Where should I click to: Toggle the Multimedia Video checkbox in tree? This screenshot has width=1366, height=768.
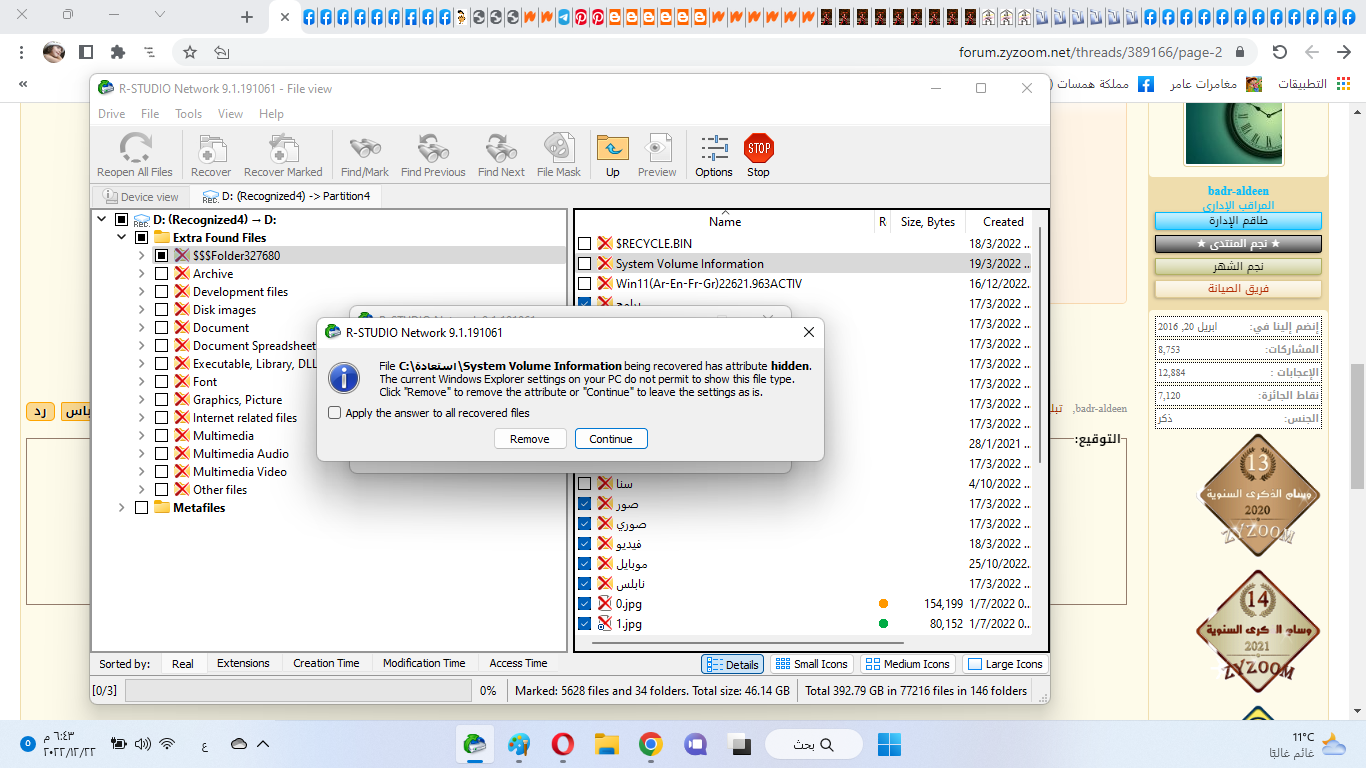point(161,471)
